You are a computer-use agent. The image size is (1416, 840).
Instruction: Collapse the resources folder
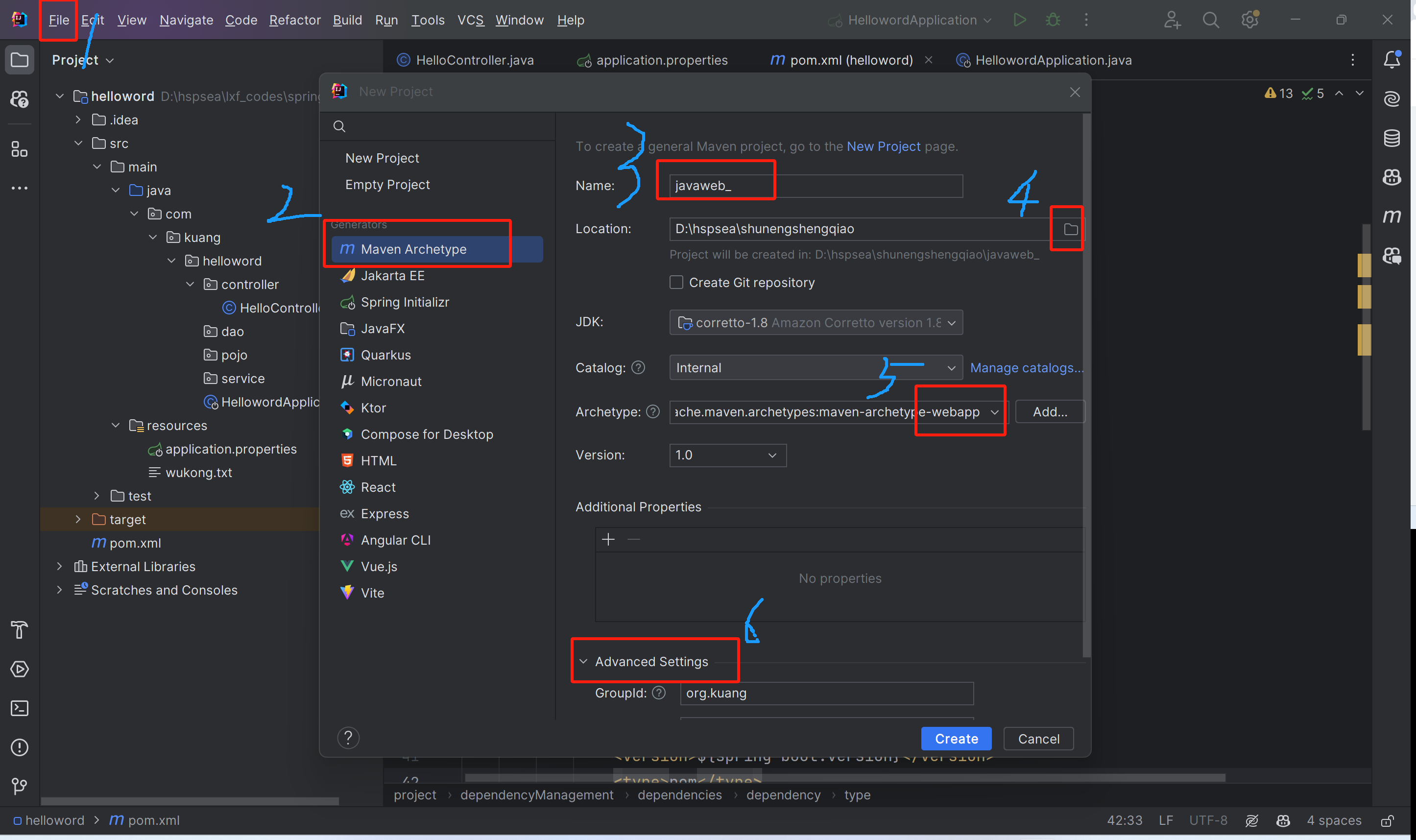[x=116, y=426]
